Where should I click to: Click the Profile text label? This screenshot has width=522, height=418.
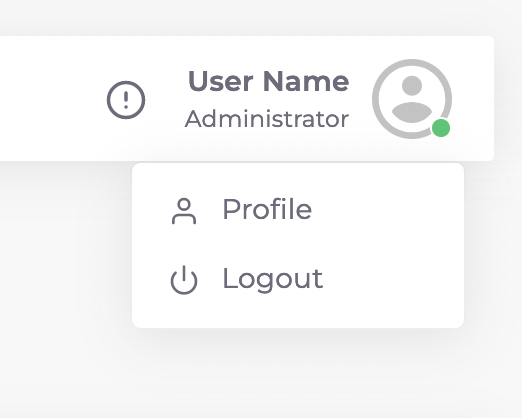click(x=267, y=209)
